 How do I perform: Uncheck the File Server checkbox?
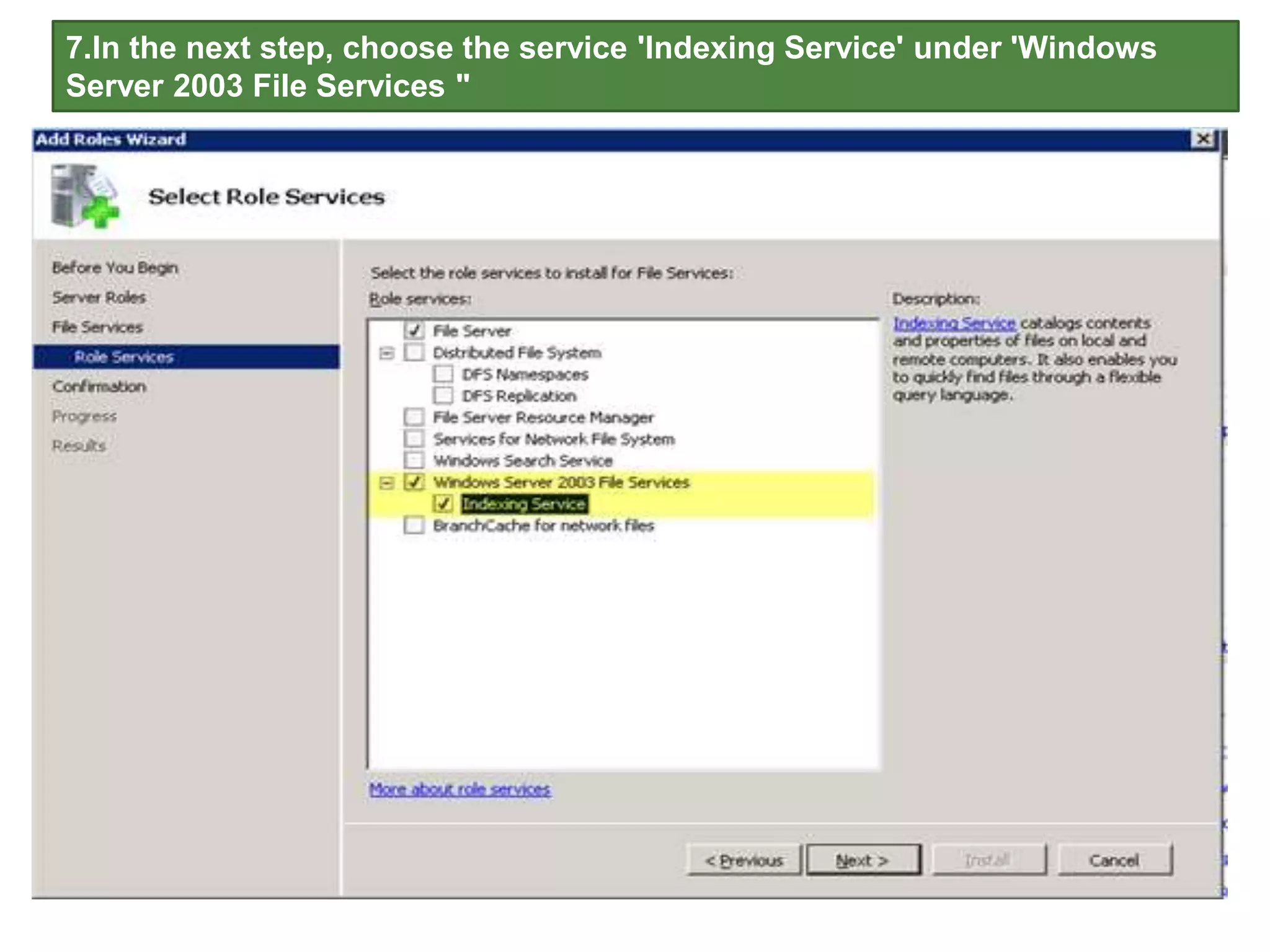click(x=414, y=330)
